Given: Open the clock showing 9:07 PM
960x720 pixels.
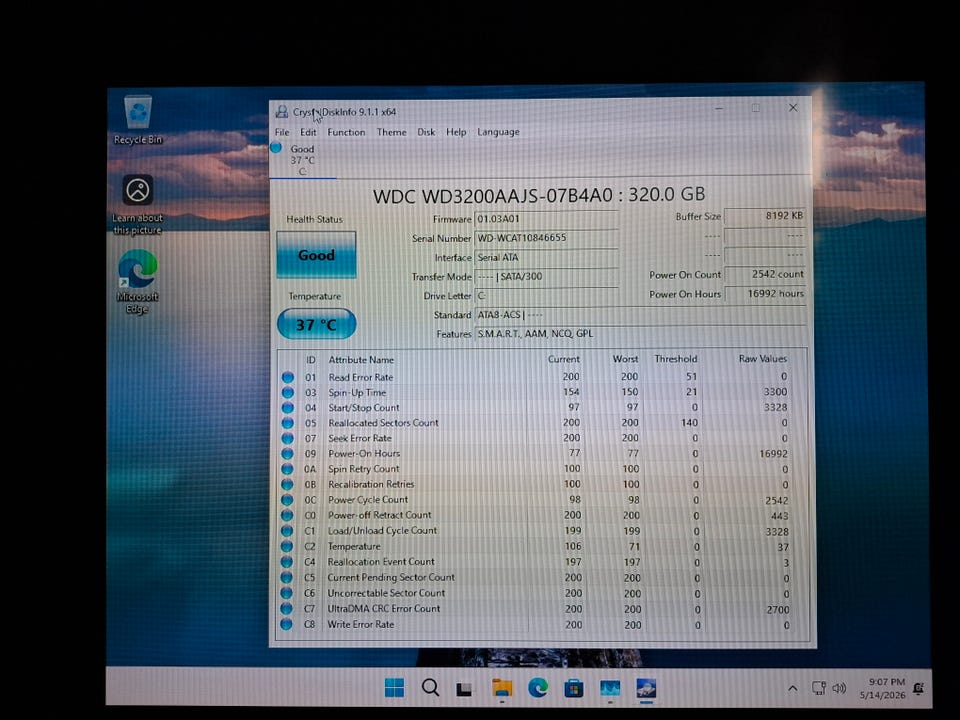Looking at the screenshot, I should [x=882, y=688].
